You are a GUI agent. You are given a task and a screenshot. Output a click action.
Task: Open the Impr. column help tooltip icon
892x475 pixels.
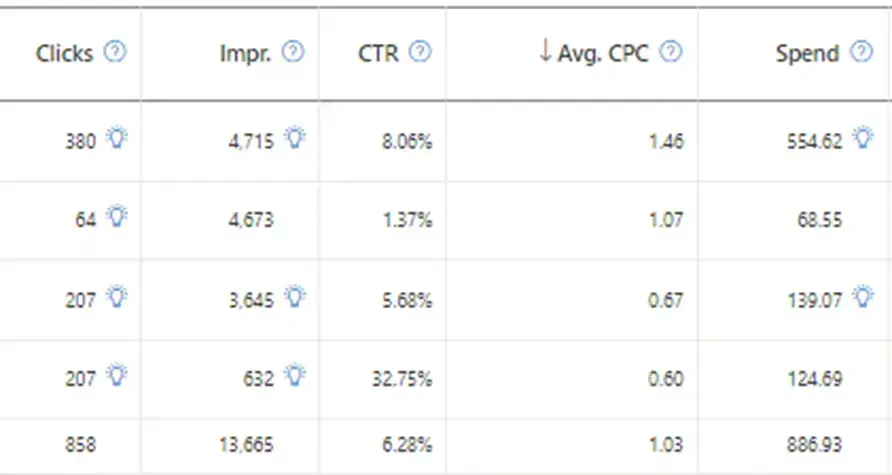pos(293,52)
